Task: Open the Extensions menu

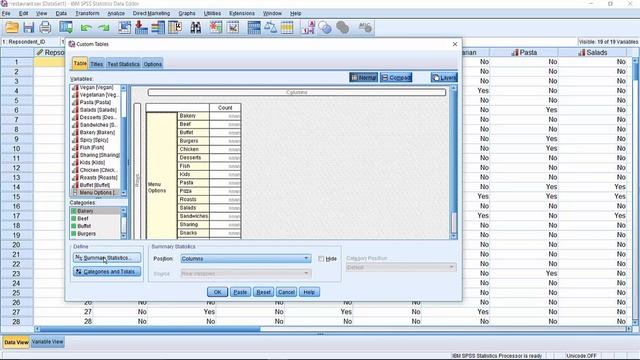Action: click(x=242, y=13)
